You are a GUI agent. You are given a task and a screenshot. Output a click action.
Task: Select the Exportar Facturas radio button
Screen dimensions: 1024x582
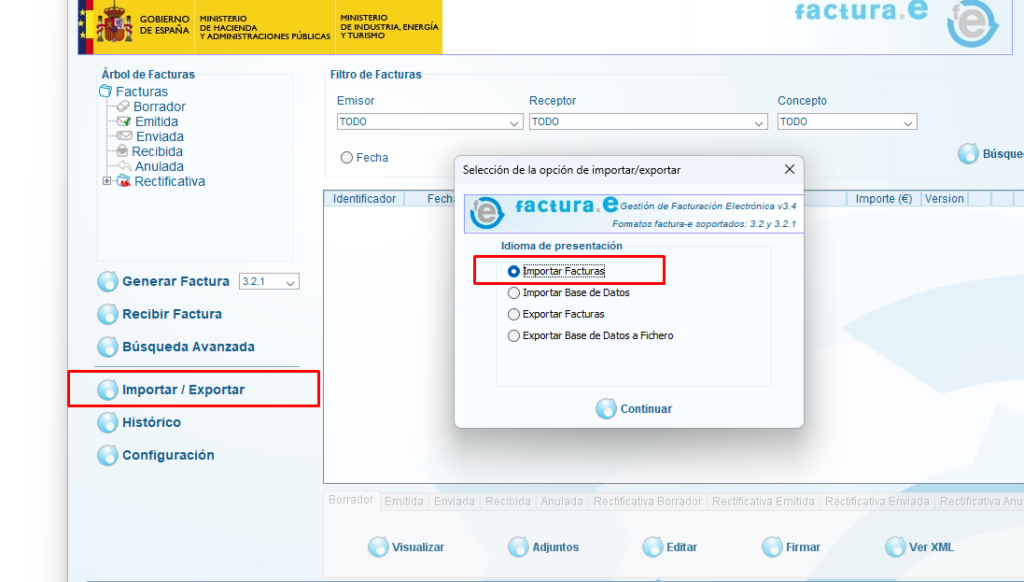point(514,314)
